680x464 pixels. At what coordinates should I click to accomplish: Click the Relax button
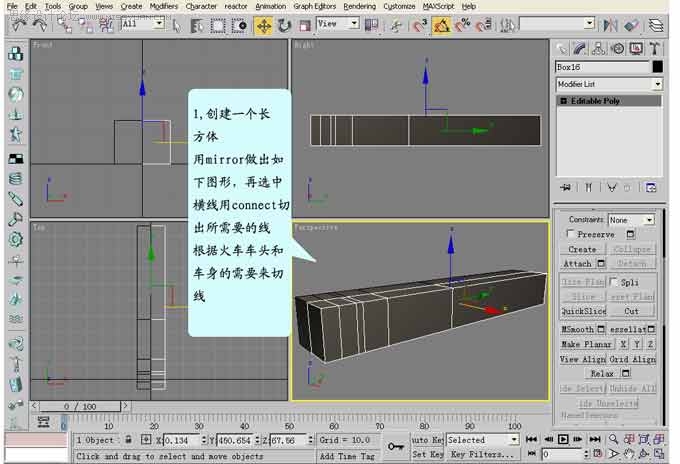[602, 373]
